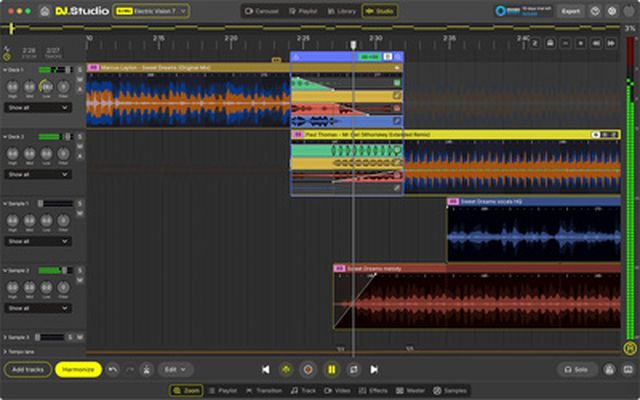Click the scissors split tool button

click(x=147, y=370)
